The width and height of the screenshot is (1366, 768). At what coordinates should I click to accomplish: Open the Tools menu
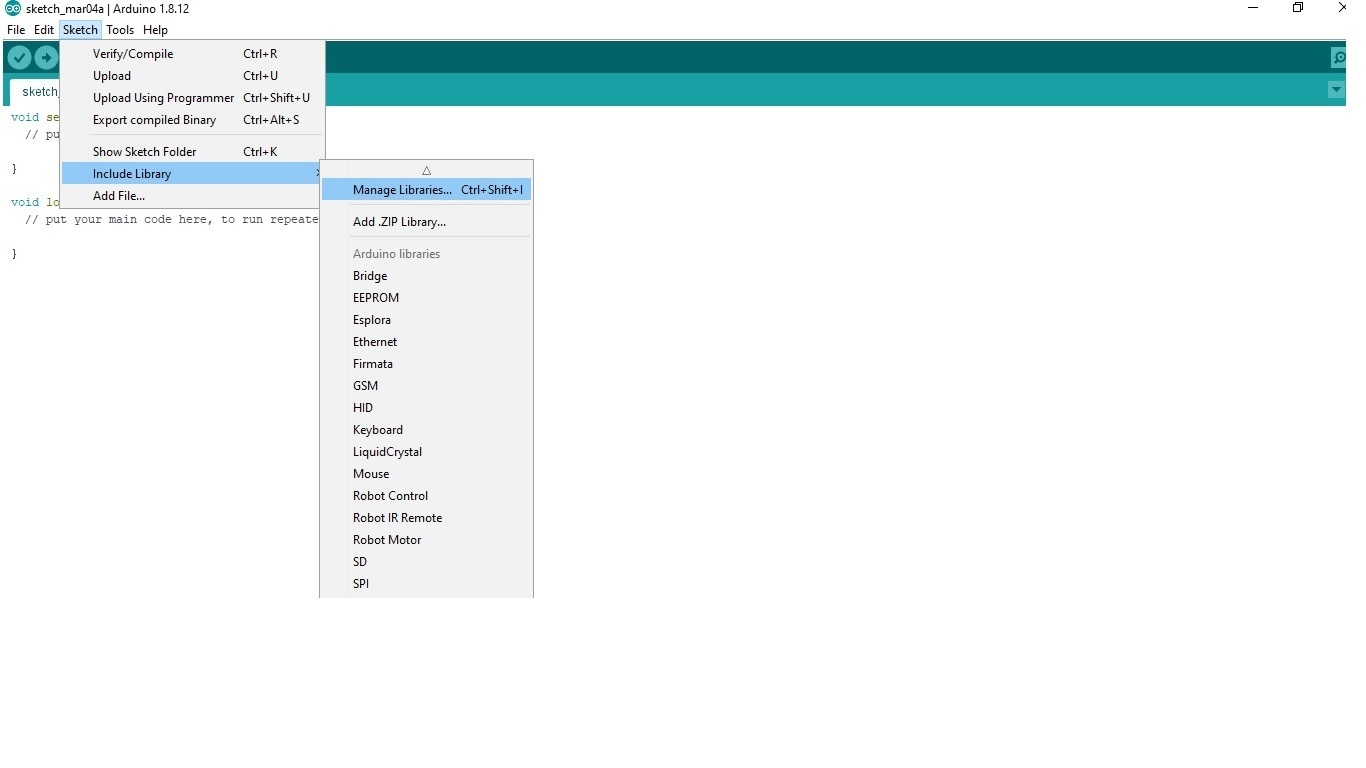[120, 30]
